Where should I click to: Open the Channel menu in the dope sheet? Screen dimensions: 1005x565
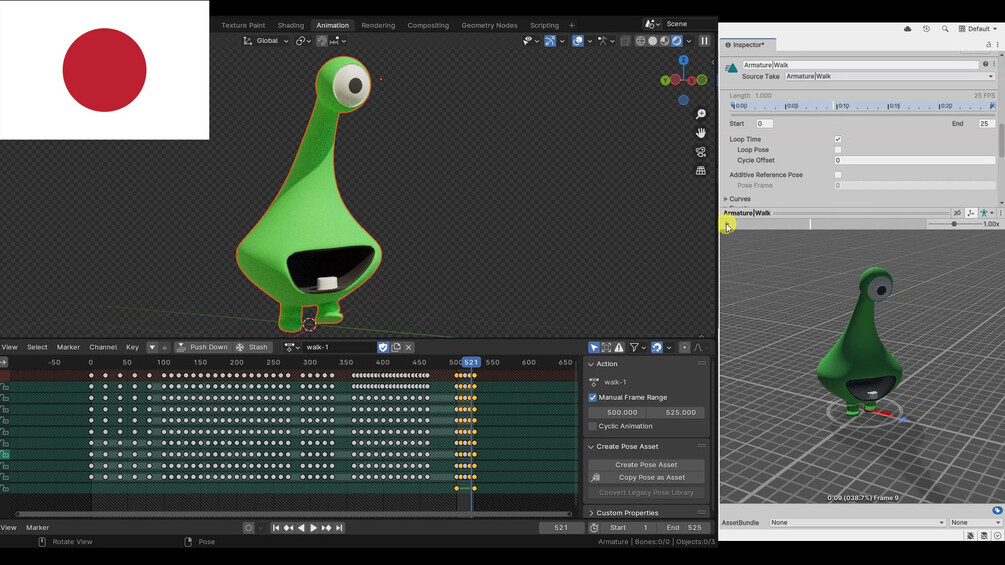[x=103, y=347]
